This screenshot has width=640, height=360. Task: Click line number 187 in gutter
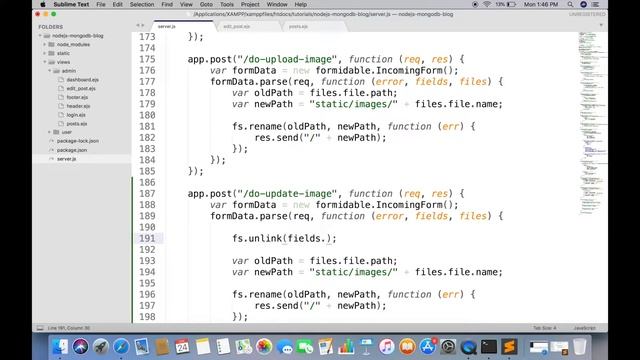pos(147,193)
